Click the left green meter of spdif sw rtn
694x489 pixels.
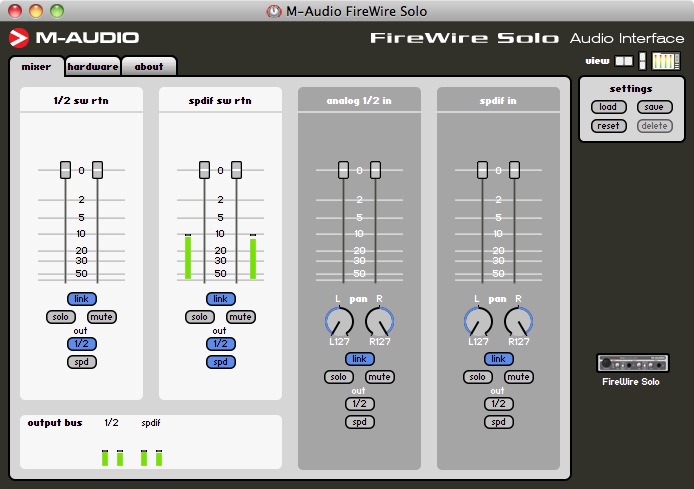pos(188,257)
